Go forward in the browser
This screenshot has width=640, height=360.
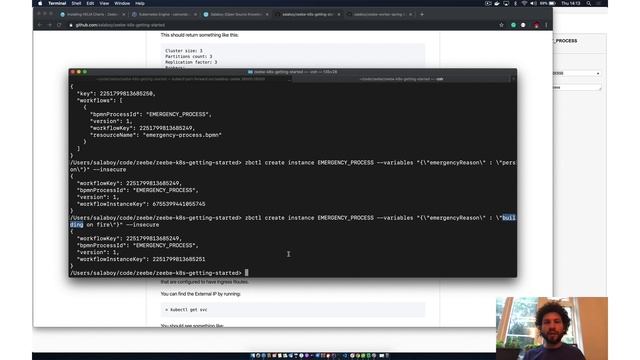49,25
